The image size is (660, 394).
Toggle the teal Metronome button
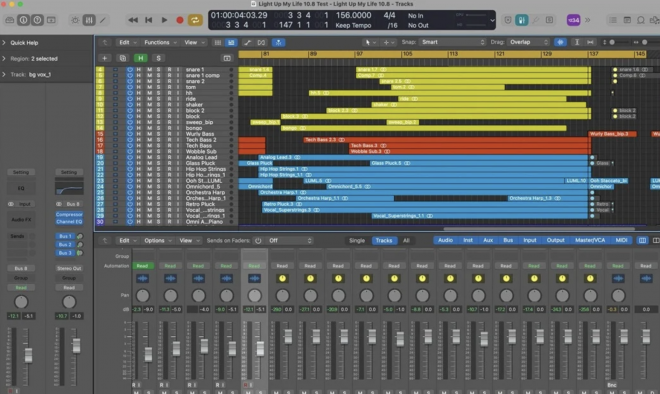pos(522,20)
